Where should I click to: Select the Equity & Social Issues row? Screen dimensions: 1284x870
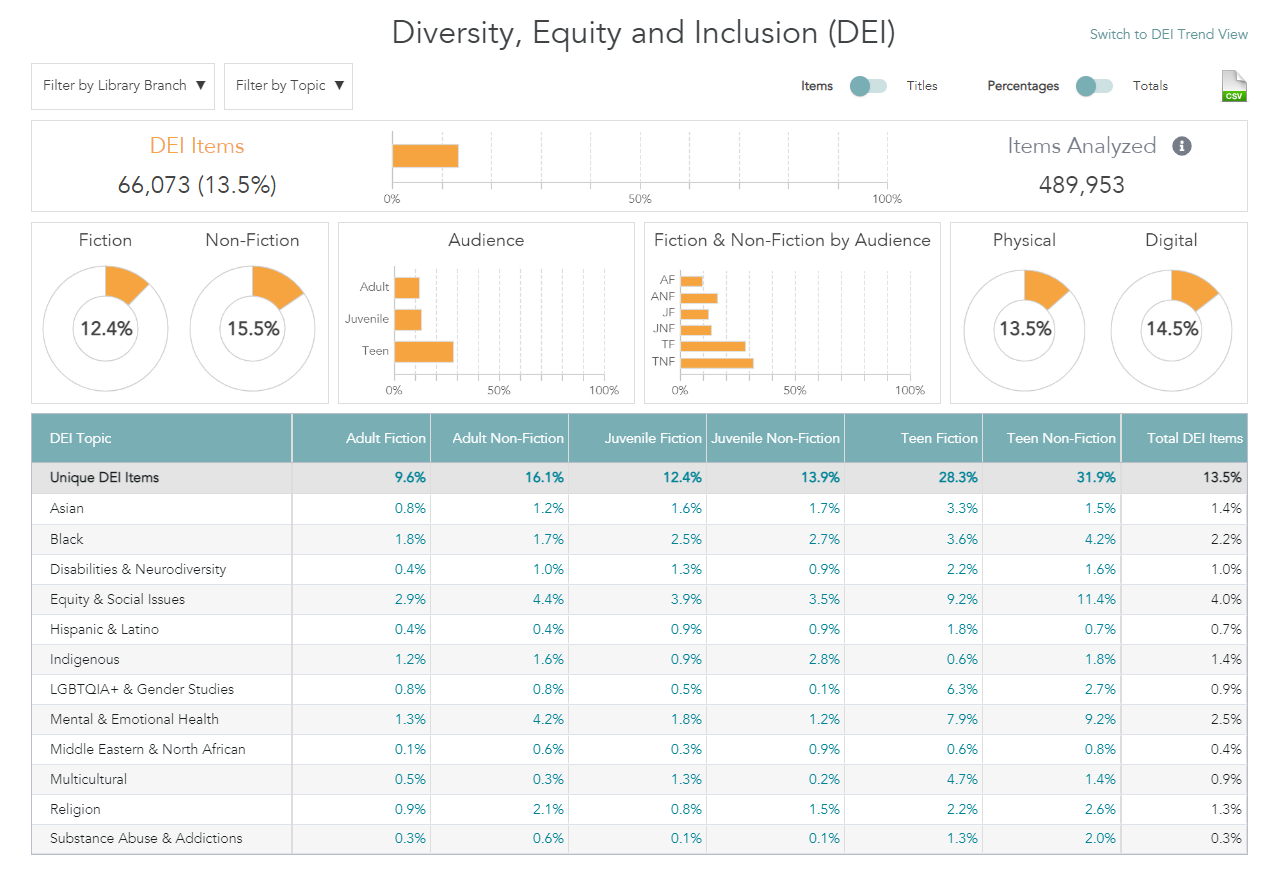(117, 599)
